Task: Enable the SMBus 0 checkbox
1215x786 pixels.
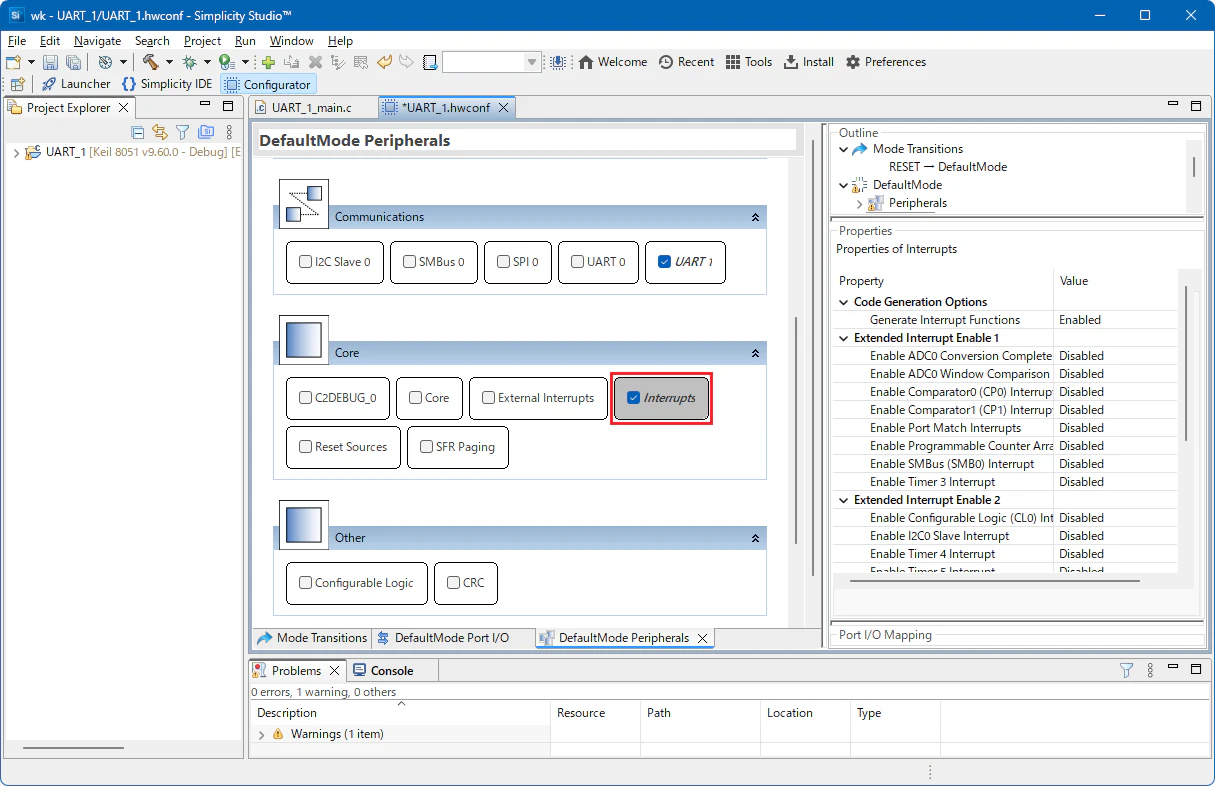Action: point(409,262)
